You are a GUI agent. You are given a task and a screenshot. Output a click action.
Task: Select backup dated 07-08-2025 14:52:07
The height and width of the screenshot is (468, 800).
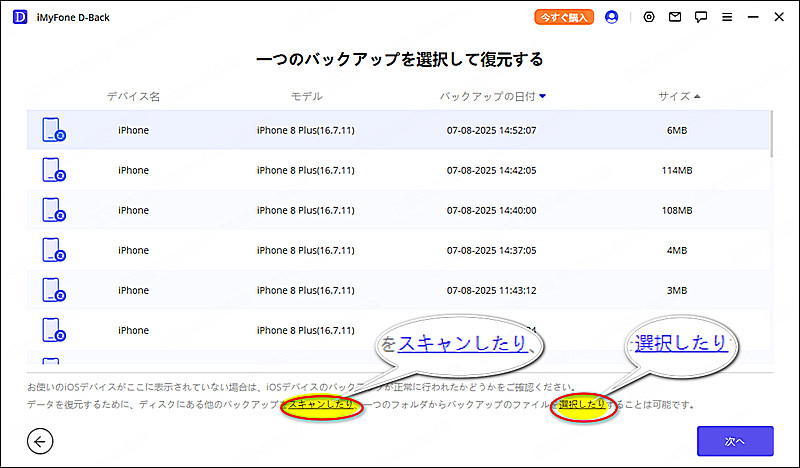point(491,130)
